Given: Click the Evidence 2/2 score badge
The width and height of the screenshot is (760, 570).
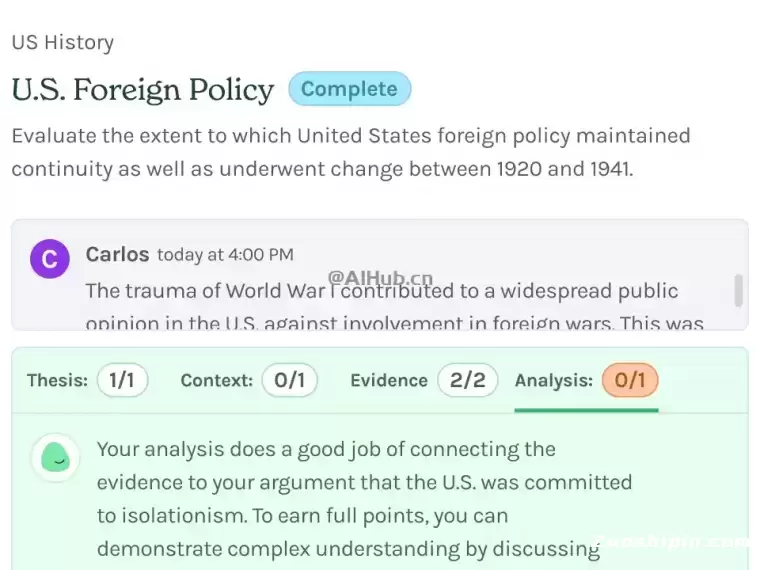Looking at the screenshot, I should pyautogui.click(x=467, y=380).
